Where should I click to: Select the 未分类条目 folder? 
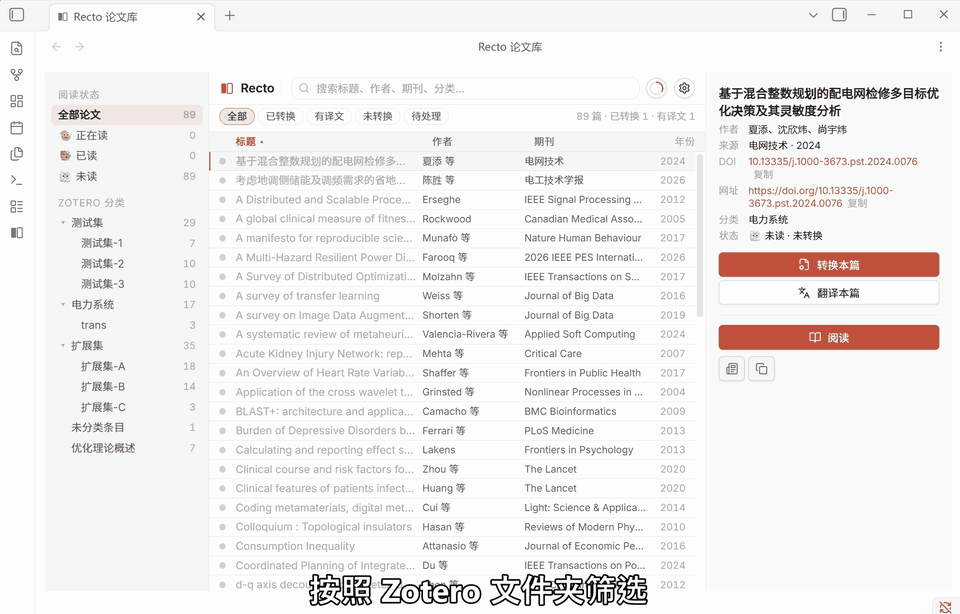pos(127,427)
